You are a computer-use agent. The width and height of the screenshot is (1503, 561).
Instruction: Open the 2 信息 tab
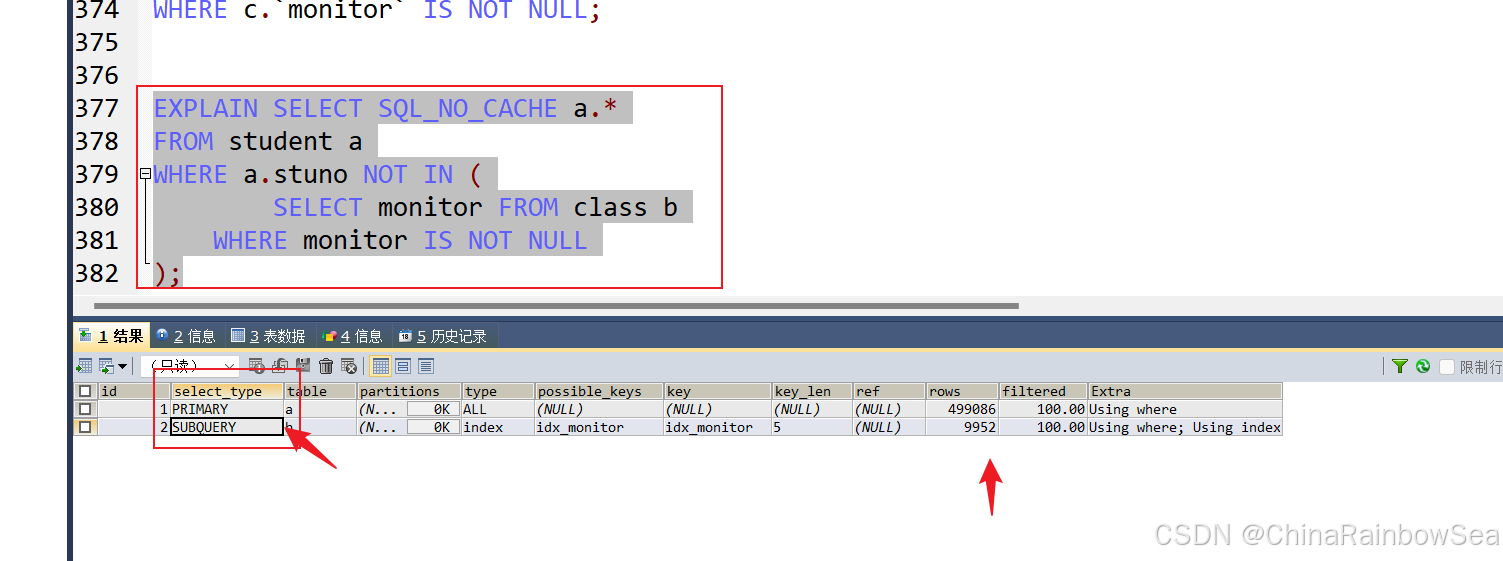[x=186, y=336]
